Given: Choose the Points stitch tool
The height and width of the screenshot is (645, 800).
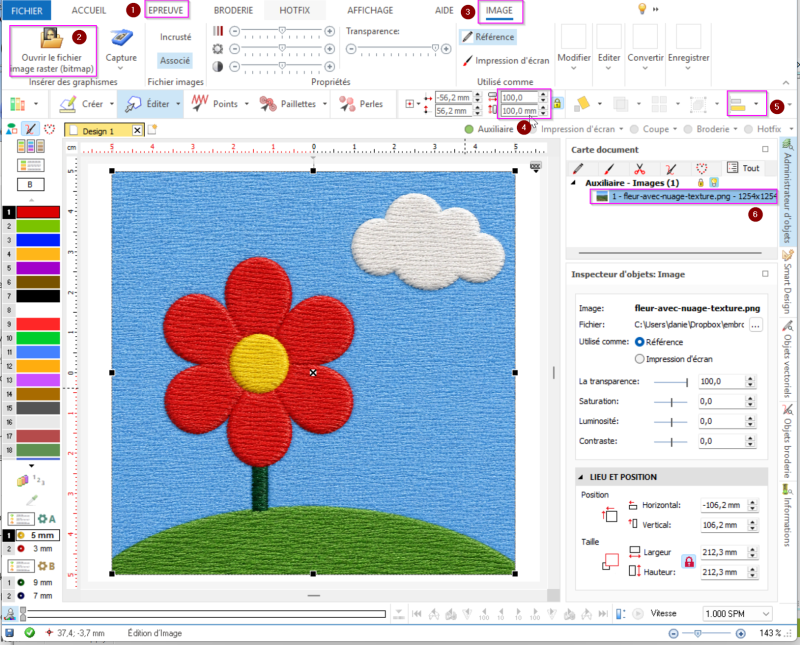Looking at the screenshot, I should click(214, 104).
